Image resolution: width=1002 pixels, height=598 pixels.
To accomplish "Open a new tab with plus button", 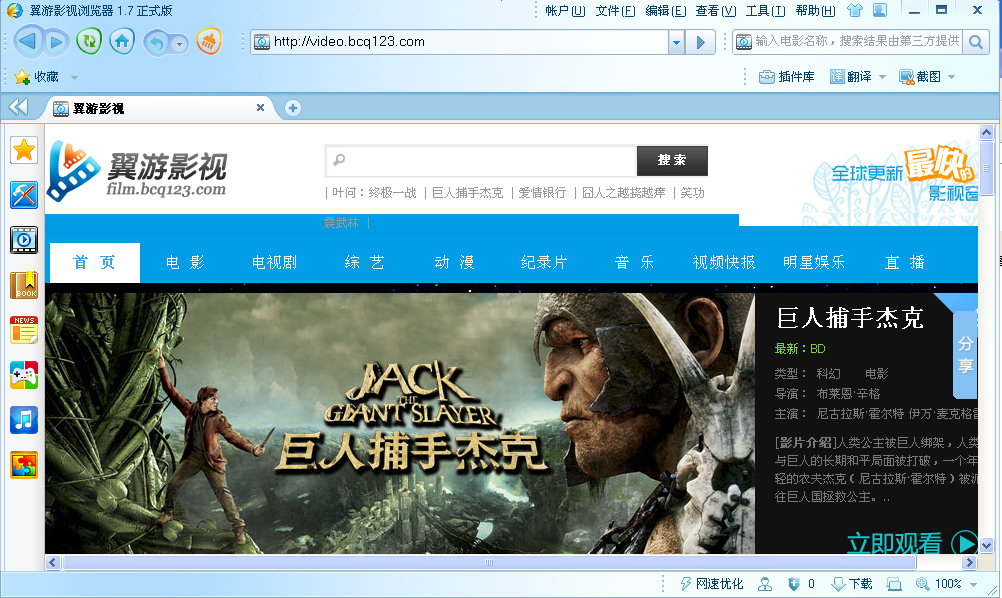I will pos(293,108).
